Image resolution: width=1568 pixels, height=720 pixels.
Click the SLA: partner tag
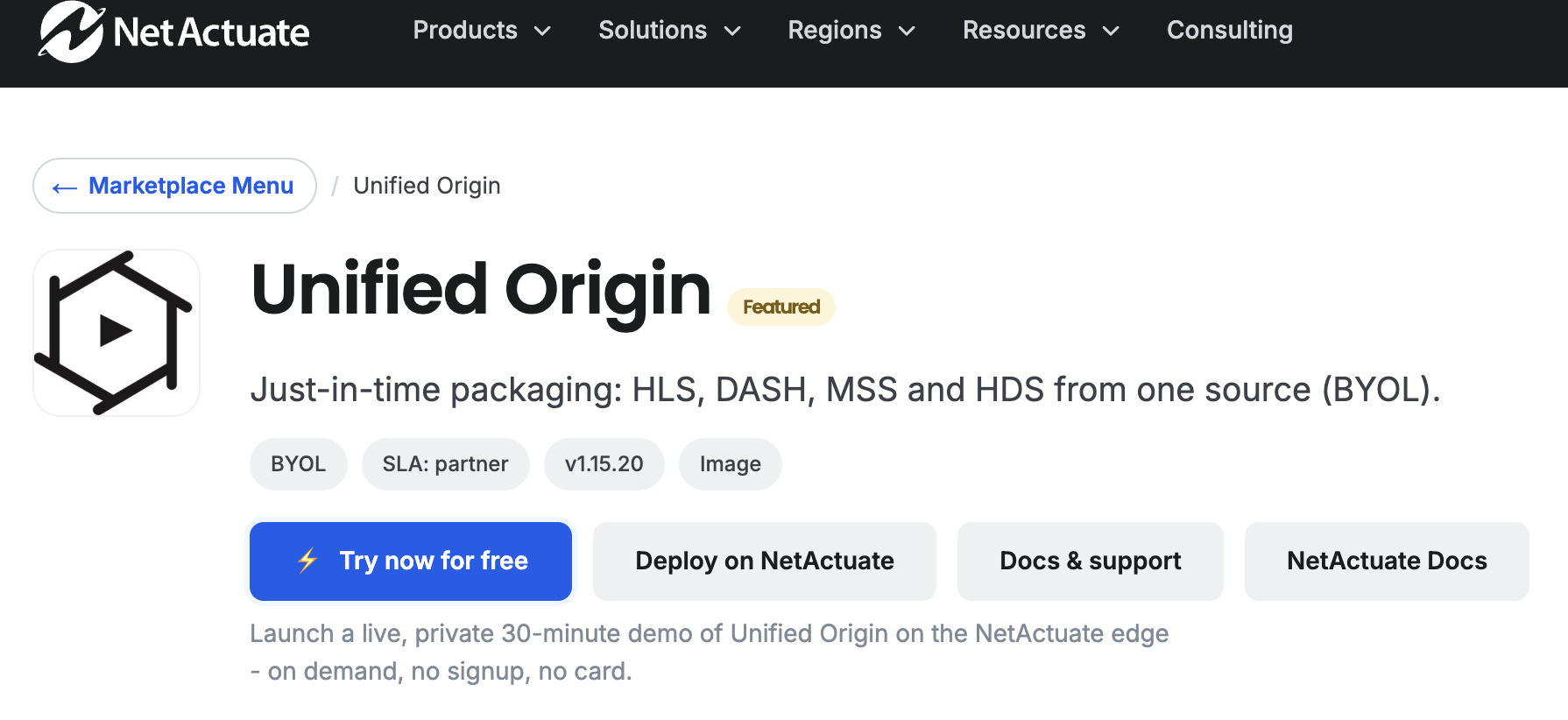pos(446,464)
